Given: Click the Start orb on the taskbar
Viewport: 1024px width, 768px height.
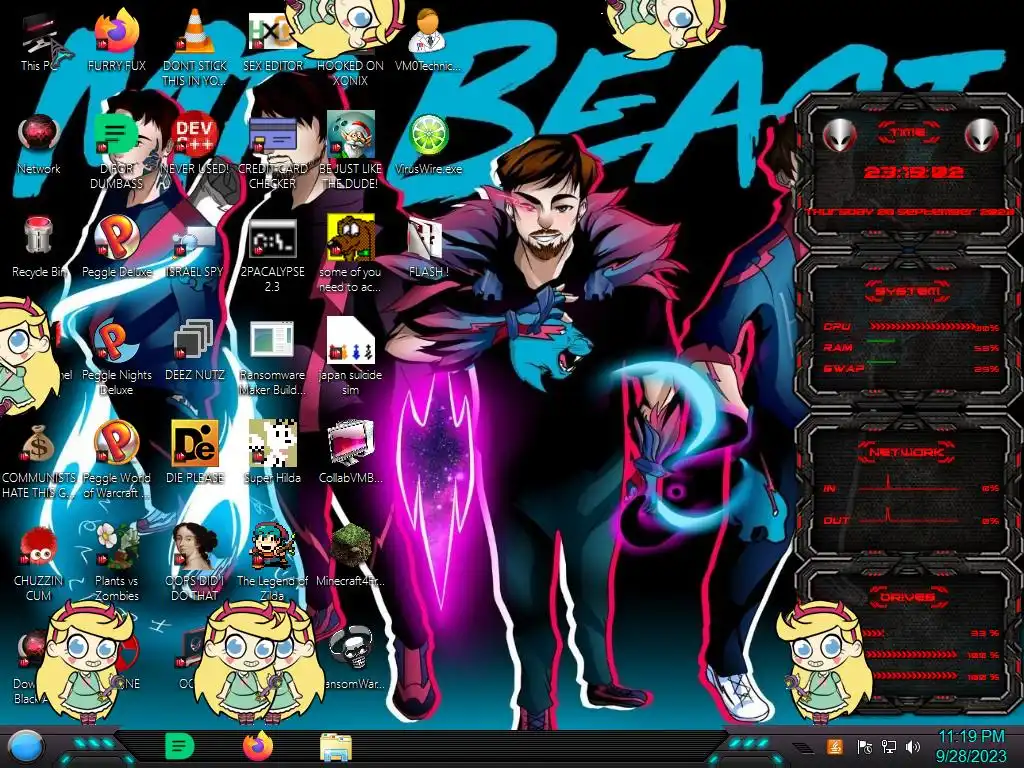Looking at the screenshot, I should [x=26, y=746].
